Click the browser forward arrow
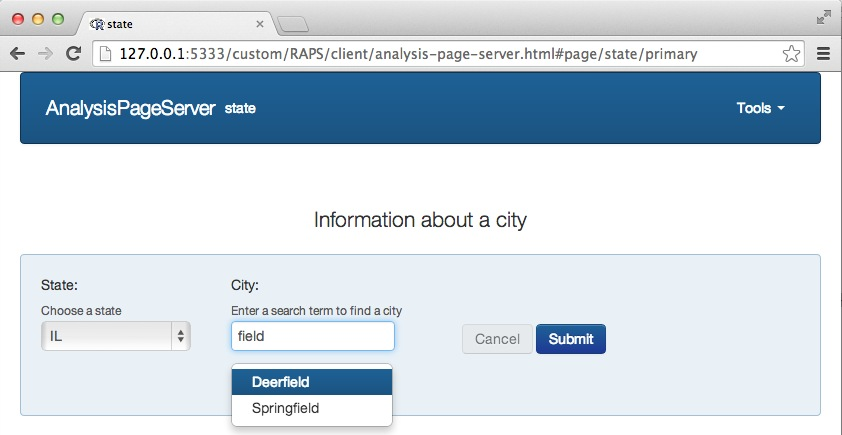The height and width of the screenshot is (435, 842). pos(45,54)
